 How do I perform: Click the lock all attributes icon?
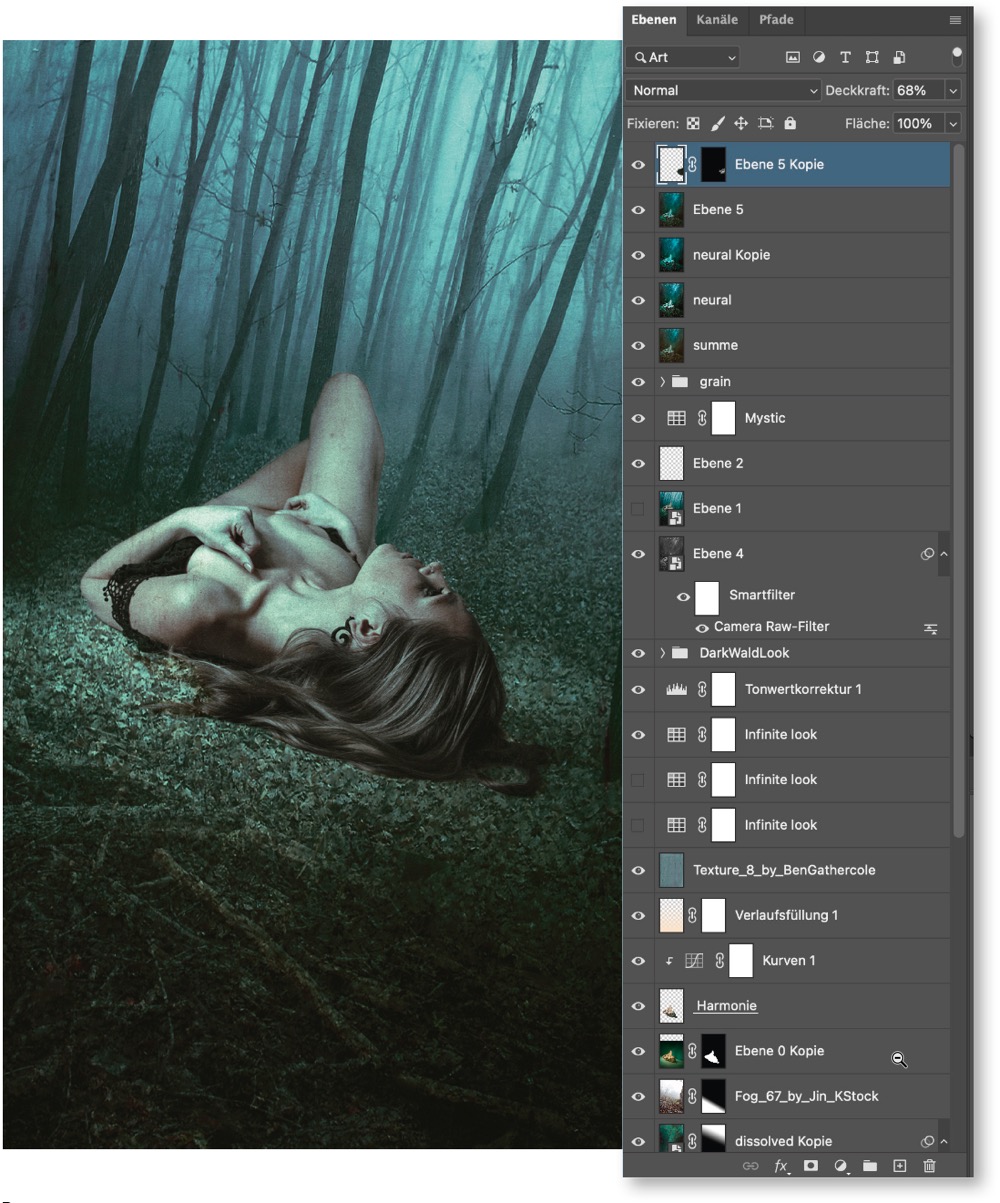click(x=790, y=124)
